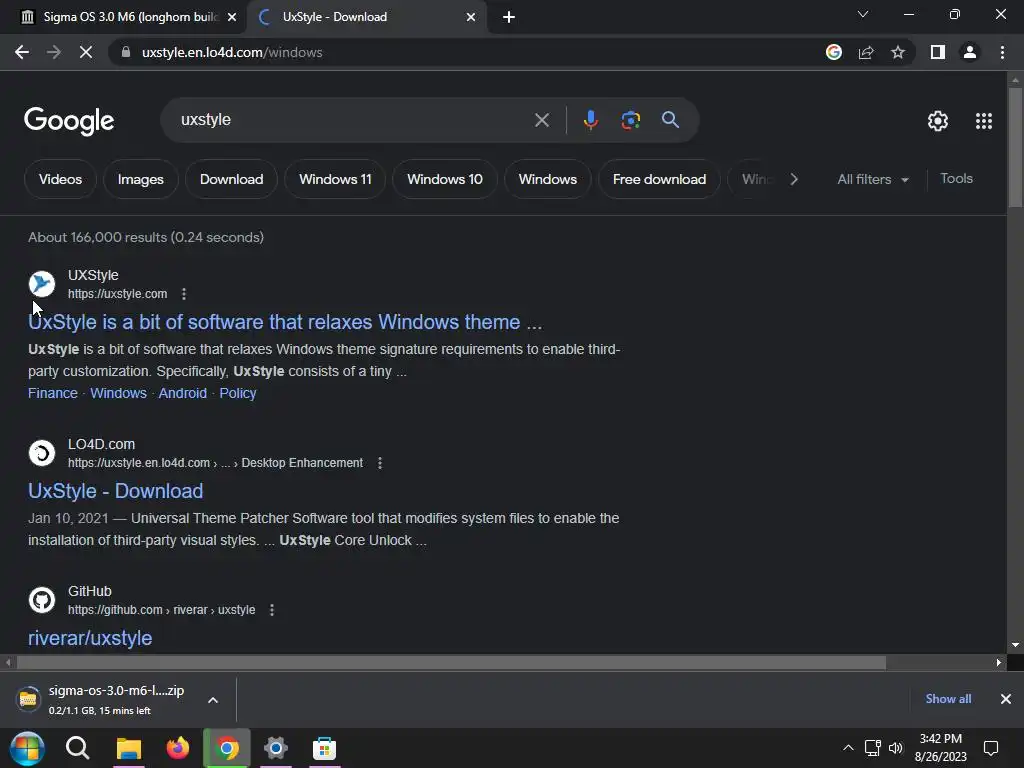Open the notification center icon

coord(991,748)
